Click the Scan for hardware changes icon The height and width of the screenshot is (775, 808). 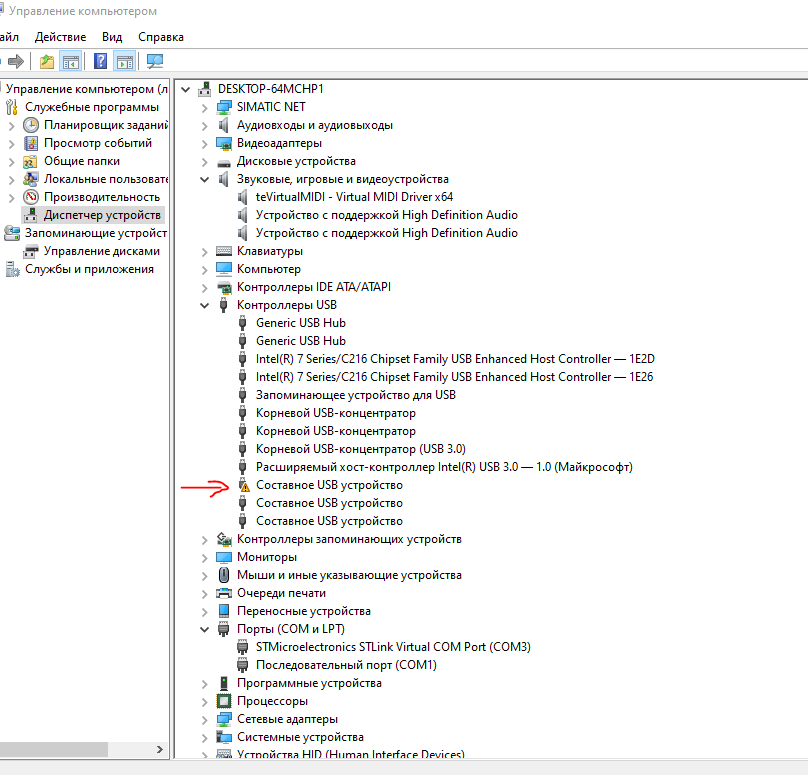click(x=155, y=61)
